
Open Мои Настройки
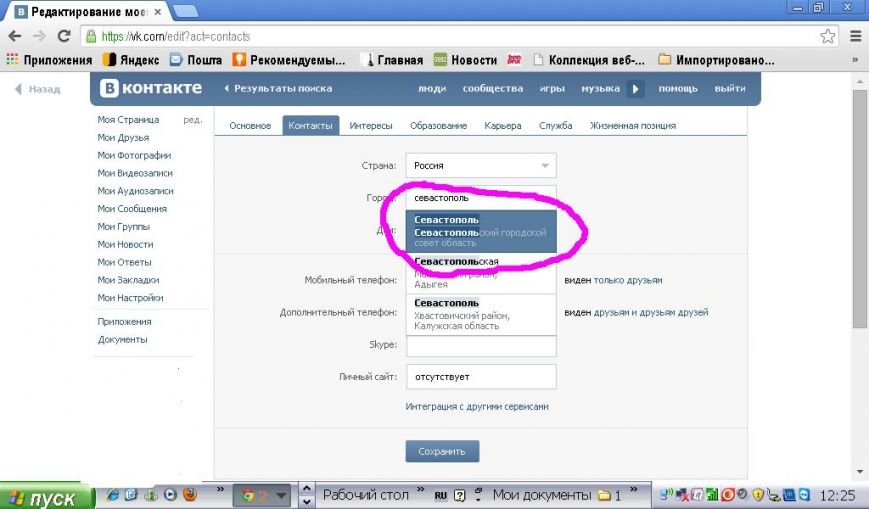[130, 298]
